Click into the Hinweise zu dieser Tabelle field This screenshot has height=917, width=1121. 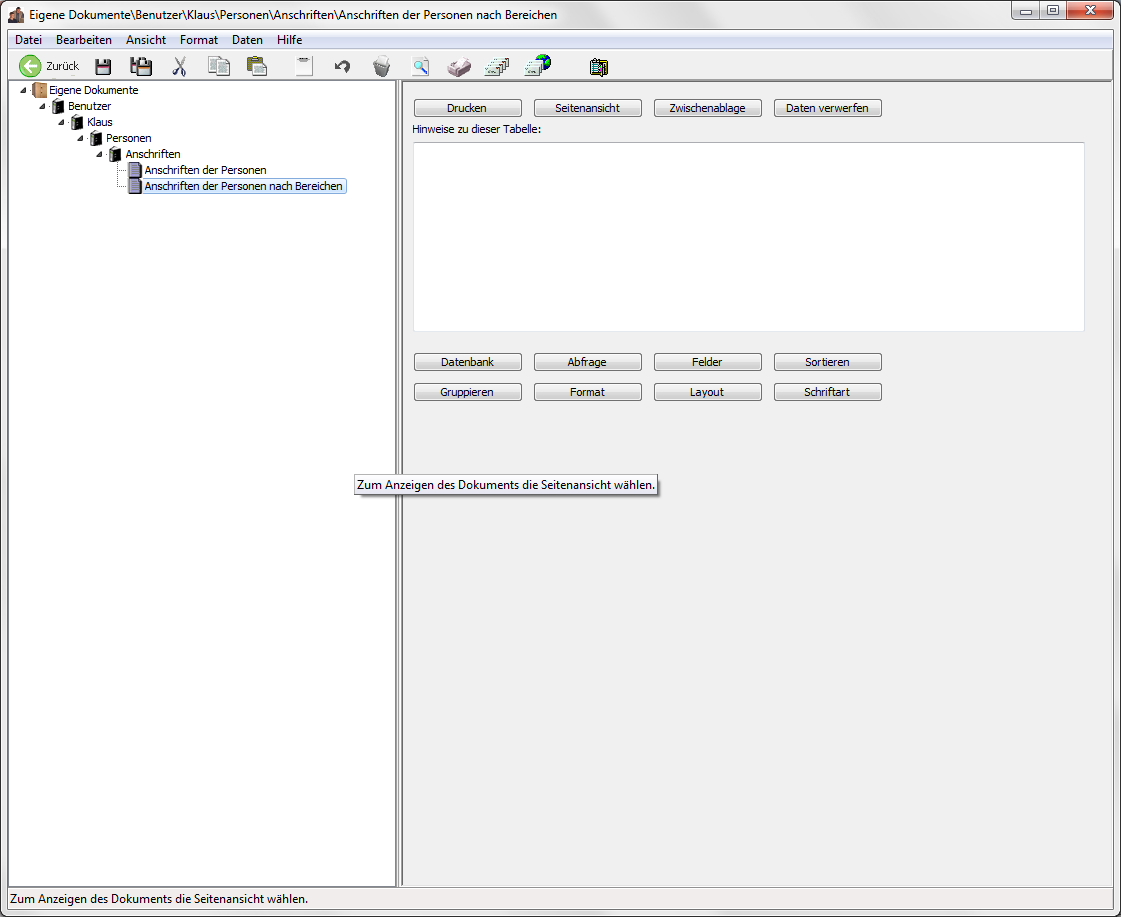click(748, 236)
